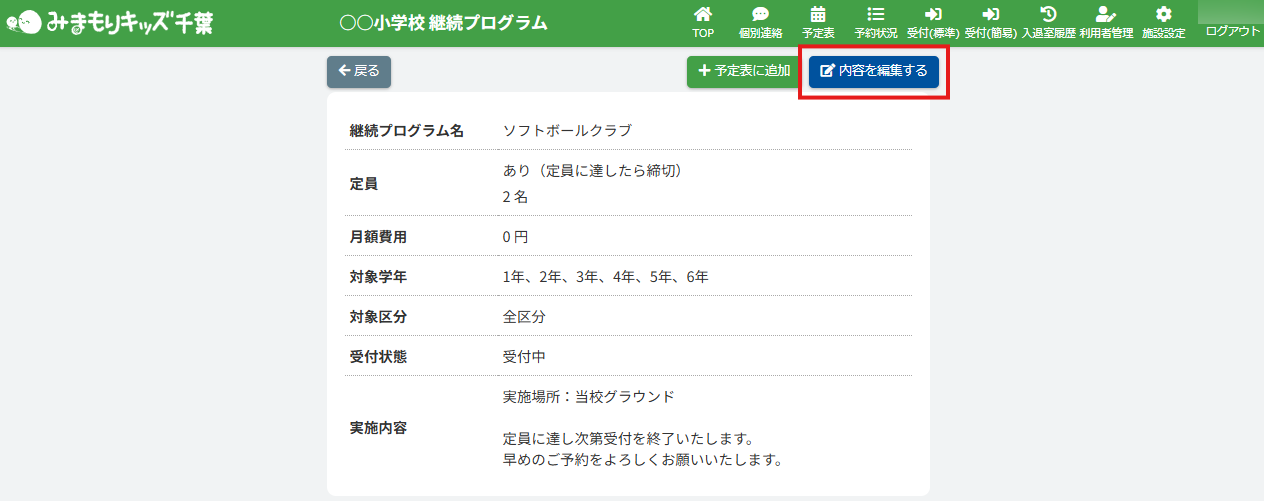1264x501 pixels.
Task: Open the 予約状況 list icon
Action: tap(875, 15)
